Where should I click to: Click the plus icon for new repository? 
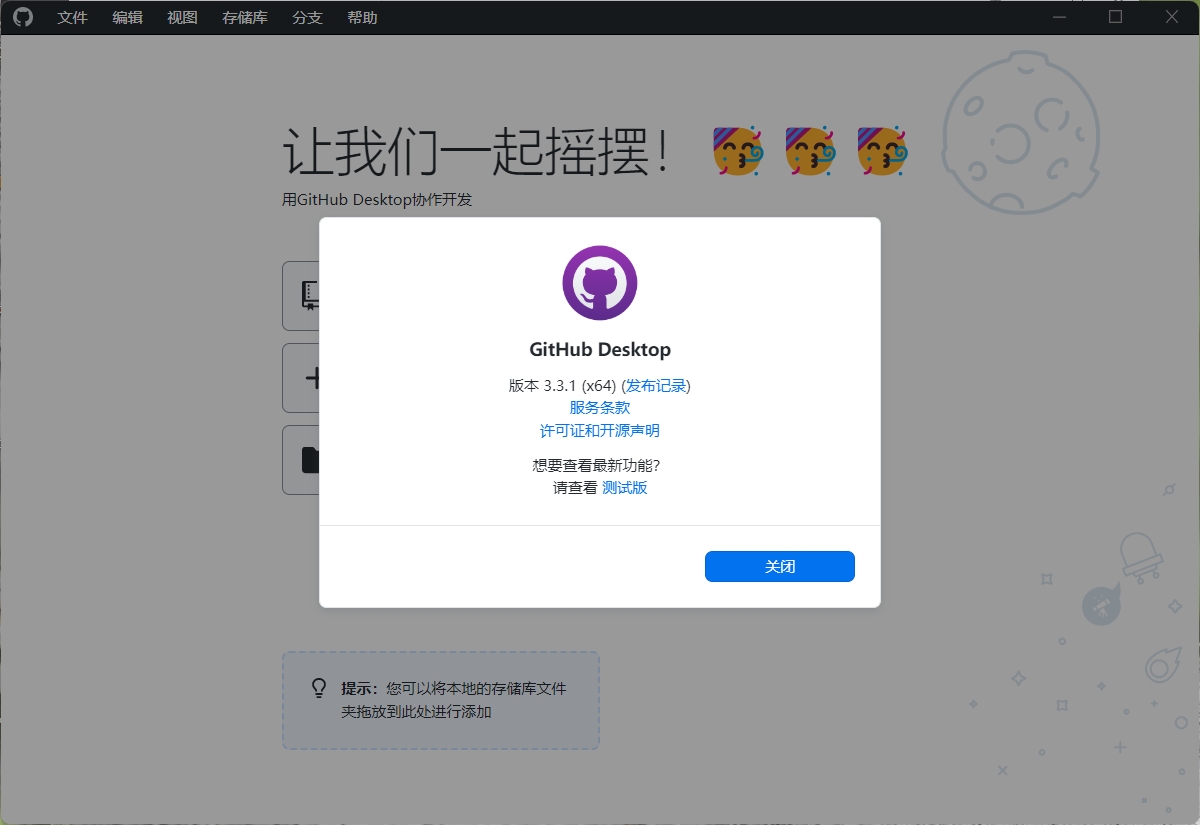(x=312, y=378)
